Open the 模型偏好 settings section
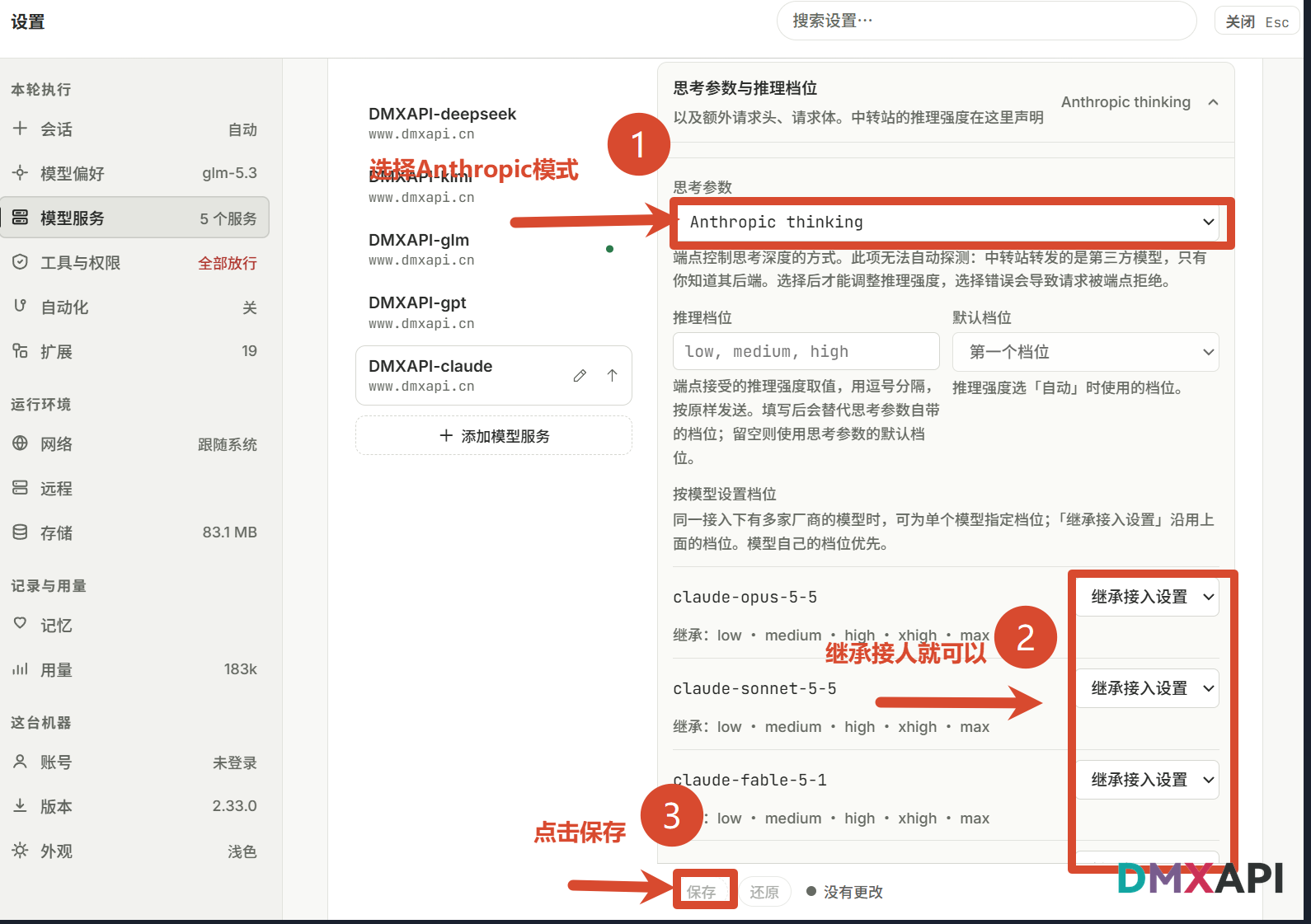Viewport: 1311px width, 924px height. pyautogui.click(x=134, y=174)
